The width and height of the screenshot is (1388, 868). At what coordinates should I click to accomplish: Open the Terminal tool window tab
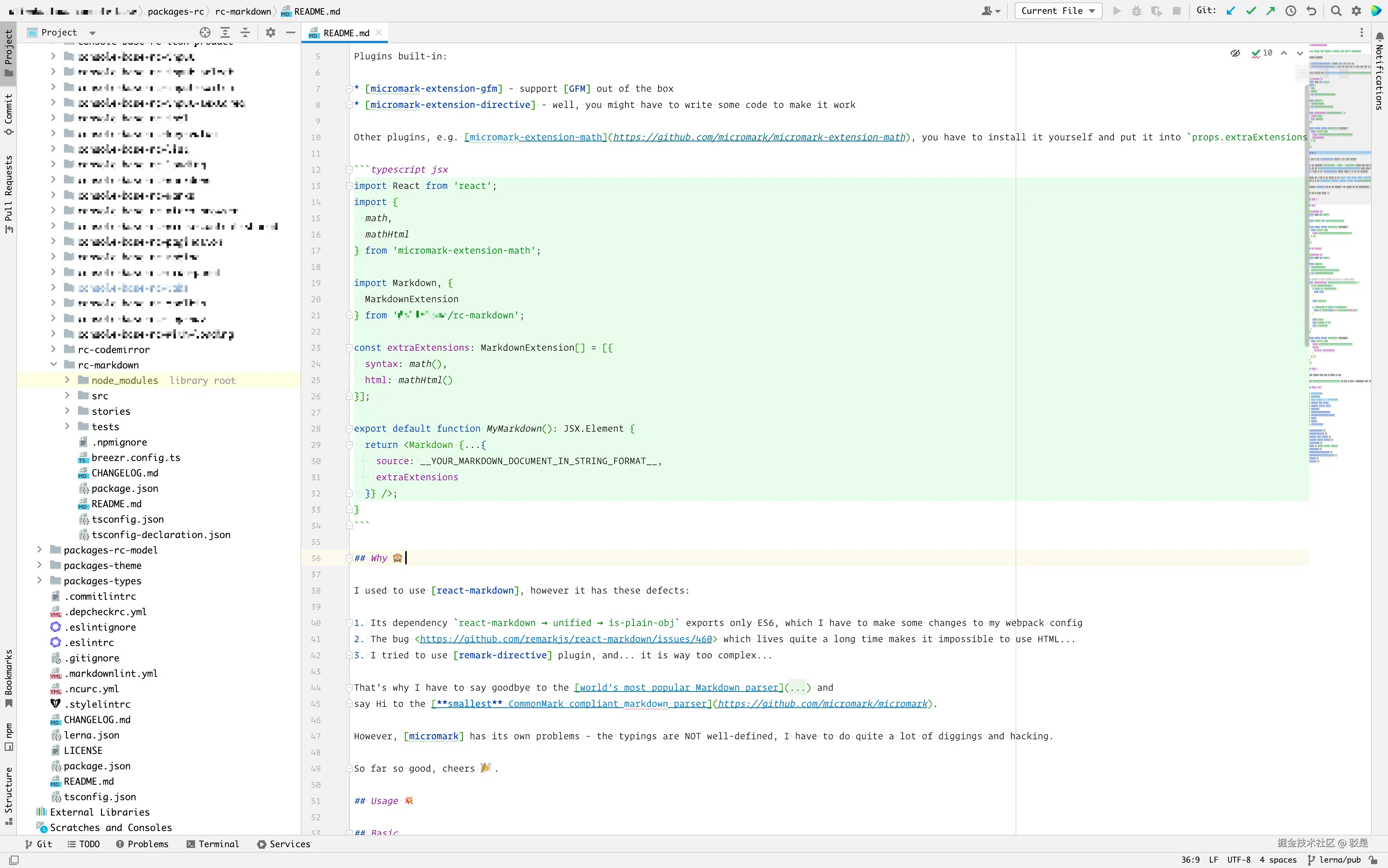[x=212, y=844]
